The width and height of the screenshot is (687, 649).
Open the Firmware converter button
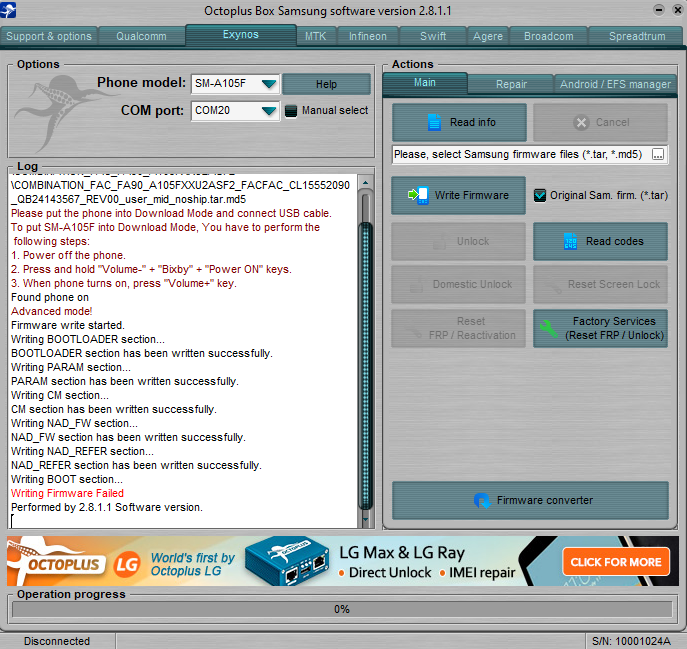click(x=530, y=500)
